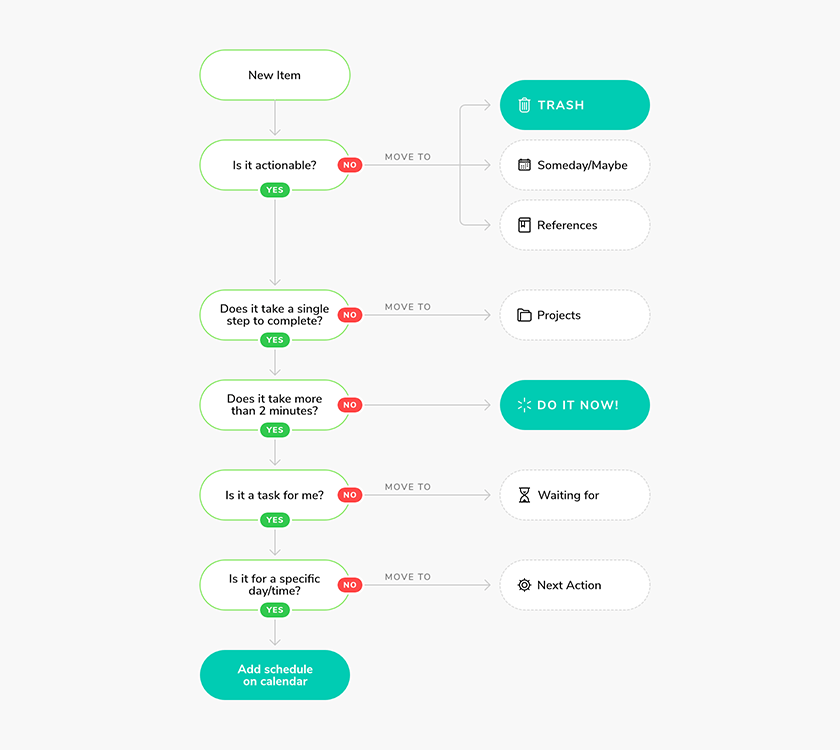The width and height of the screenshot is (840, 750).
Task: Click MOVE TO label next to Projects arrow
Action: (x=408, y=307)
